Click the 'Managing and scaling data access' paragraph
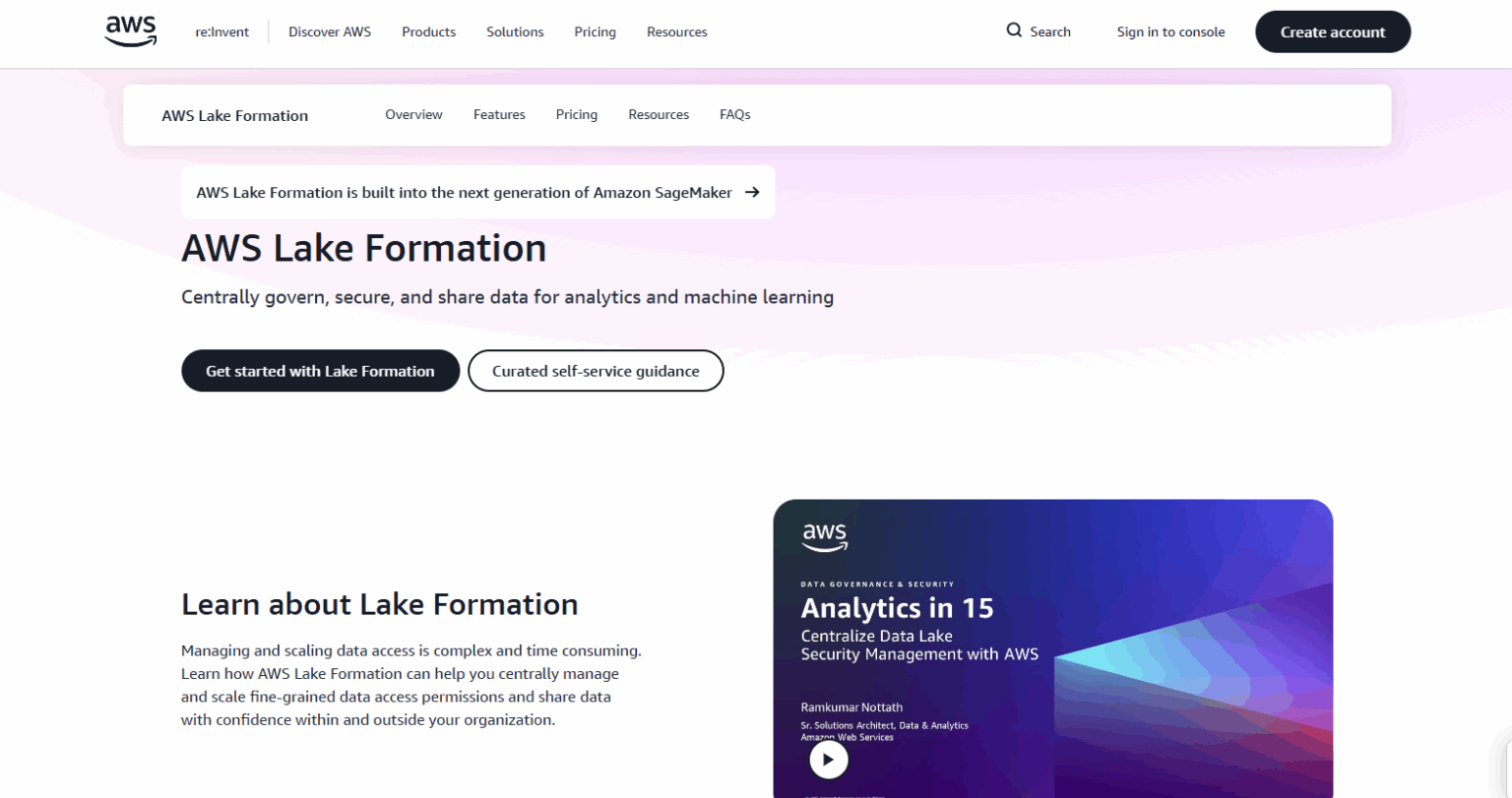This screenshot has width=1512, height=798. coord(411,685)
